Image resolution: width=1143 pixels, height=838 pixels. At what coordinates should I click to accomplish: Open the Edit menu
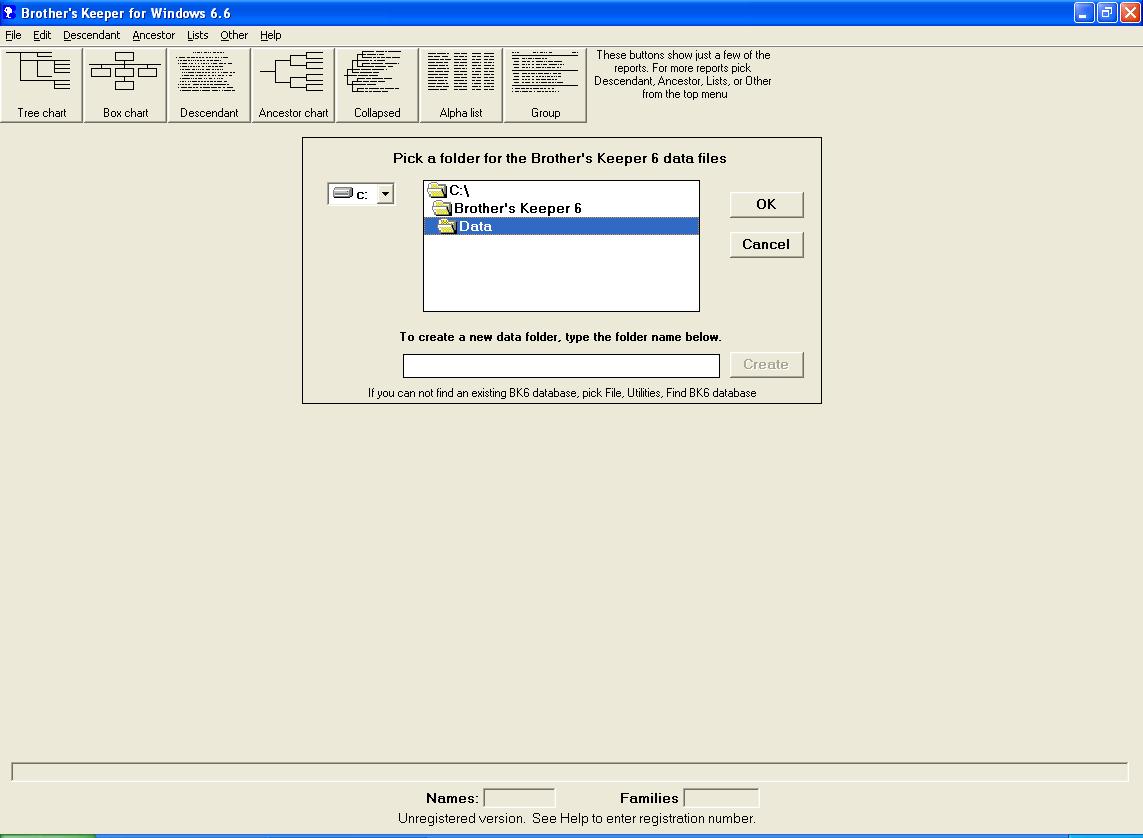click(x=42, y=35)
